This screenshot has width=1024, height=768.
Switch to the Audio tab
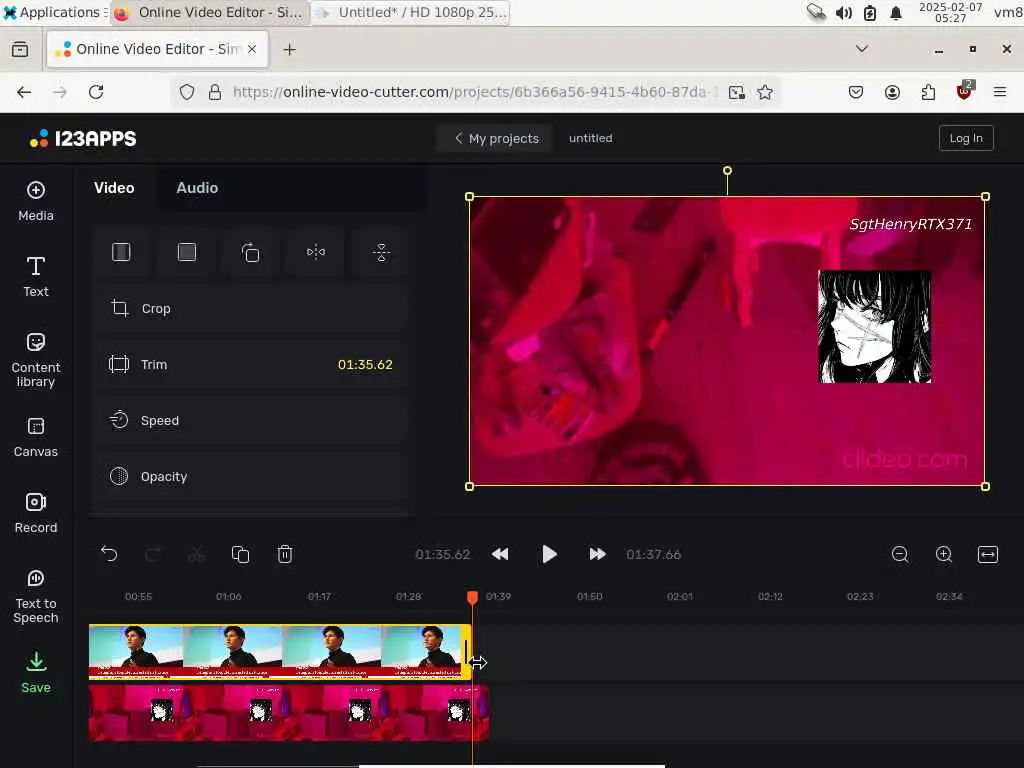(197, 188)
